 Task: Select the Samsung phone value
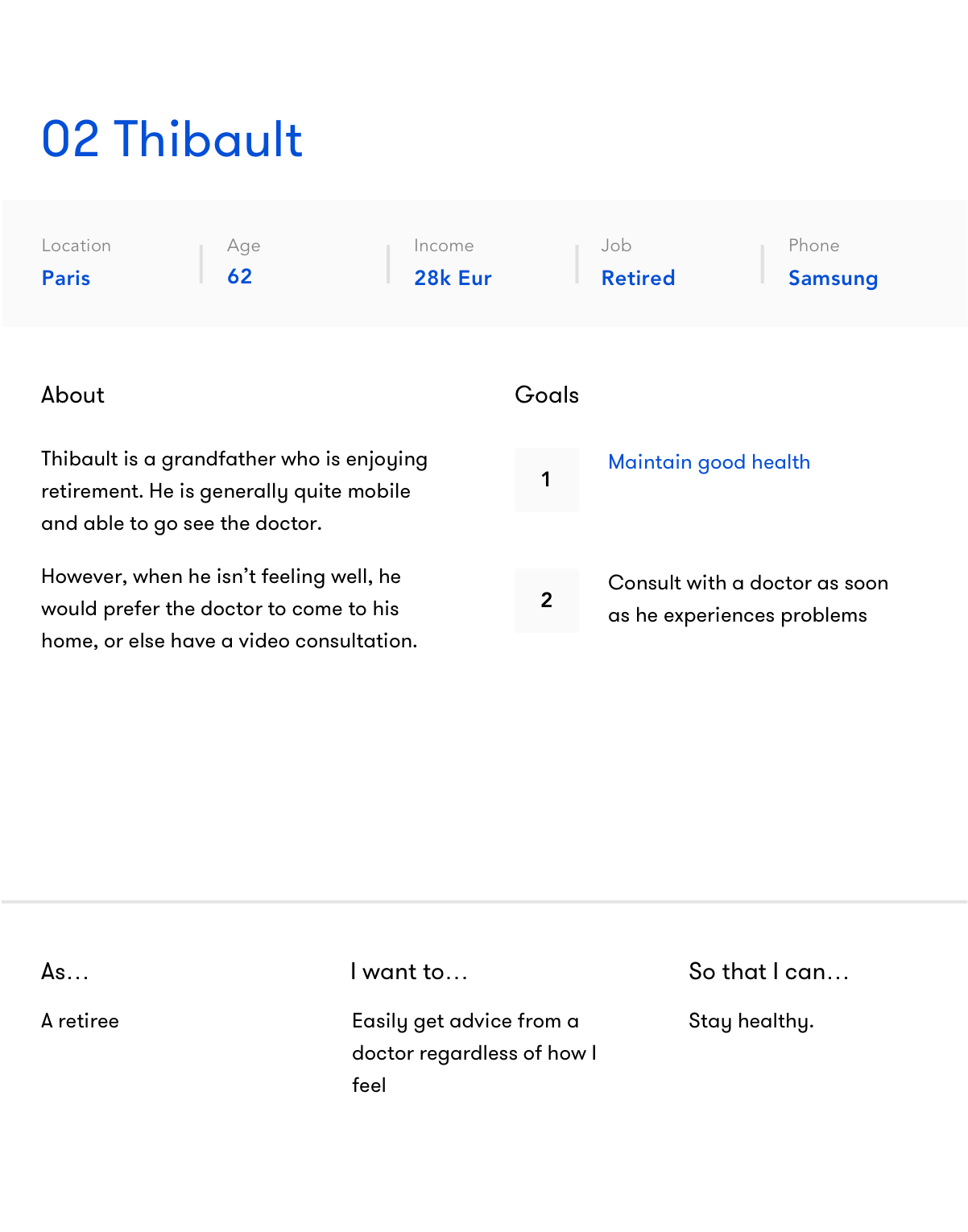coord(833,278)
